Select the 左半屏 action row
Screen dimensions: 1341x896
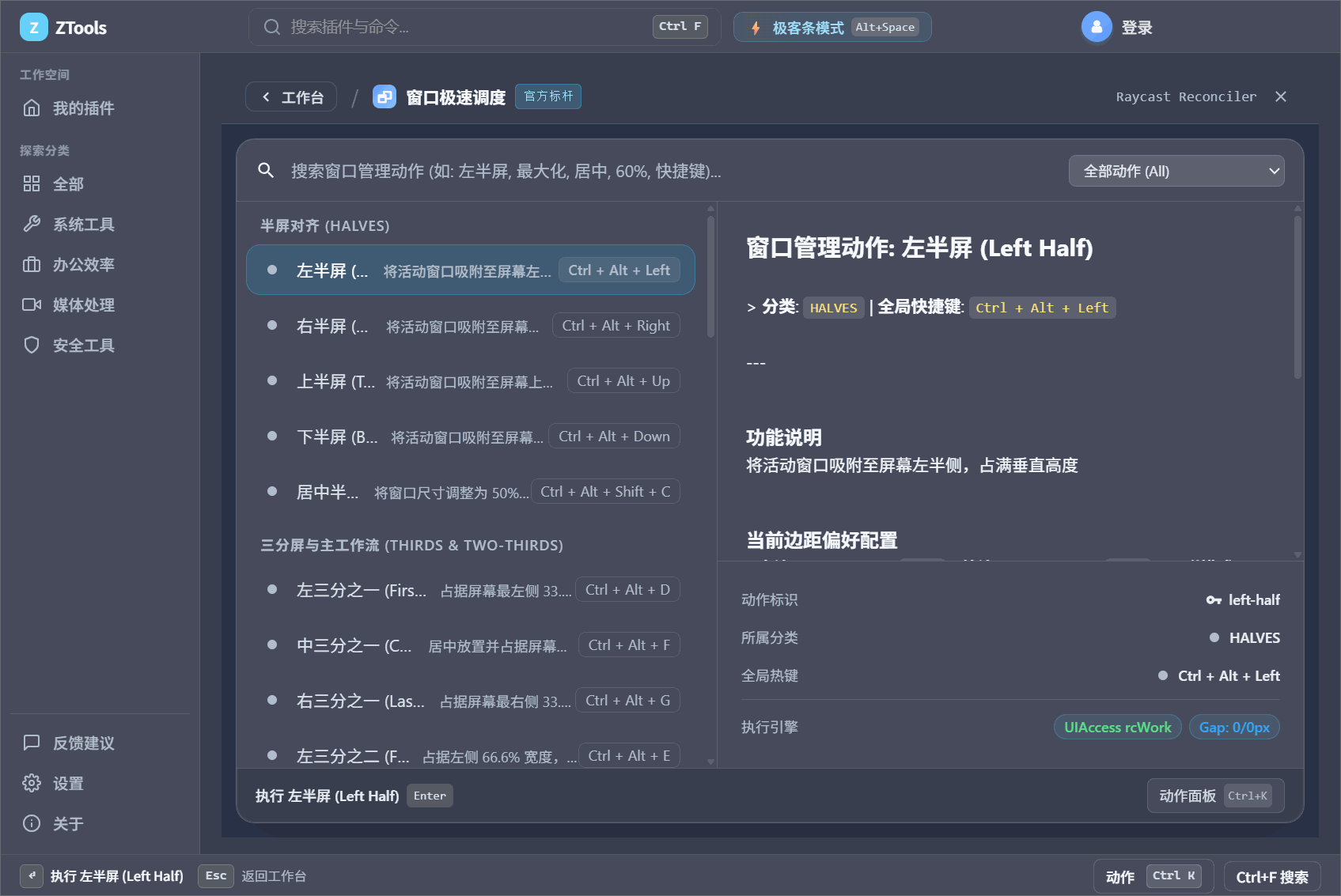pos(471,270)
